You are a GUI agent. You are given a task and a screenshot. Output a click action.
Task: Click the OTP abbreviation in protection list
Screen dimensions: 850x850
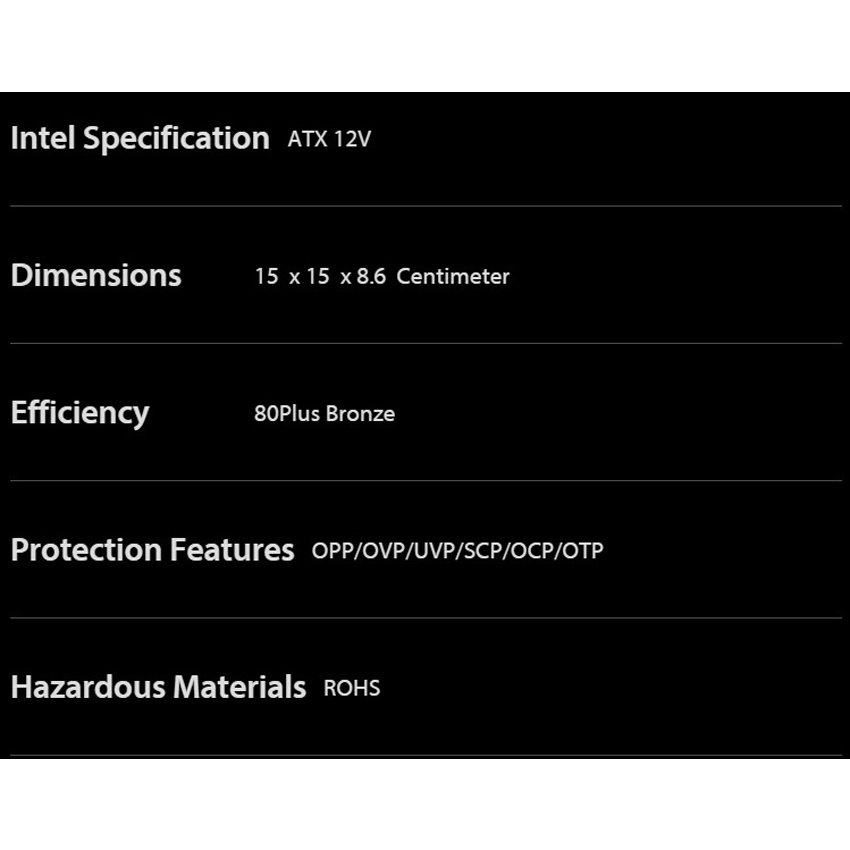point(582,550)
